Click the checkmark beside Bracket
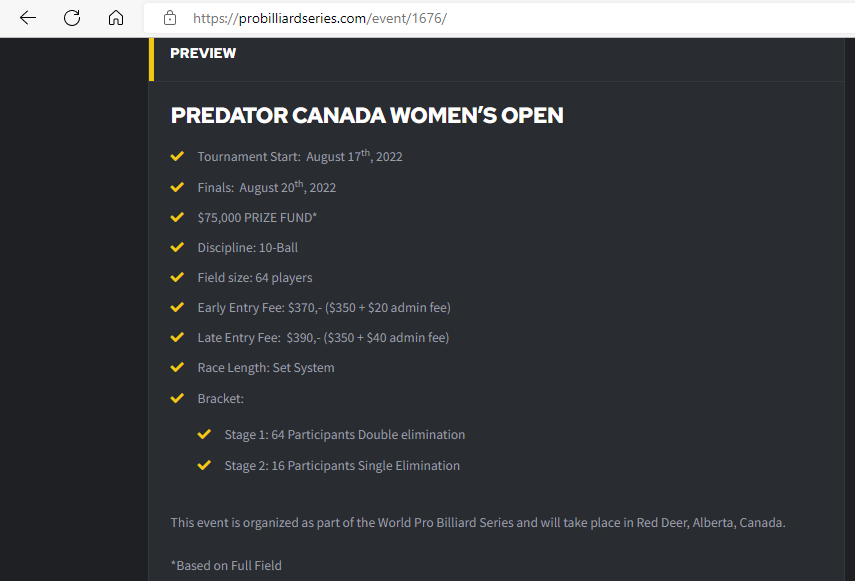 coord(177,398)
